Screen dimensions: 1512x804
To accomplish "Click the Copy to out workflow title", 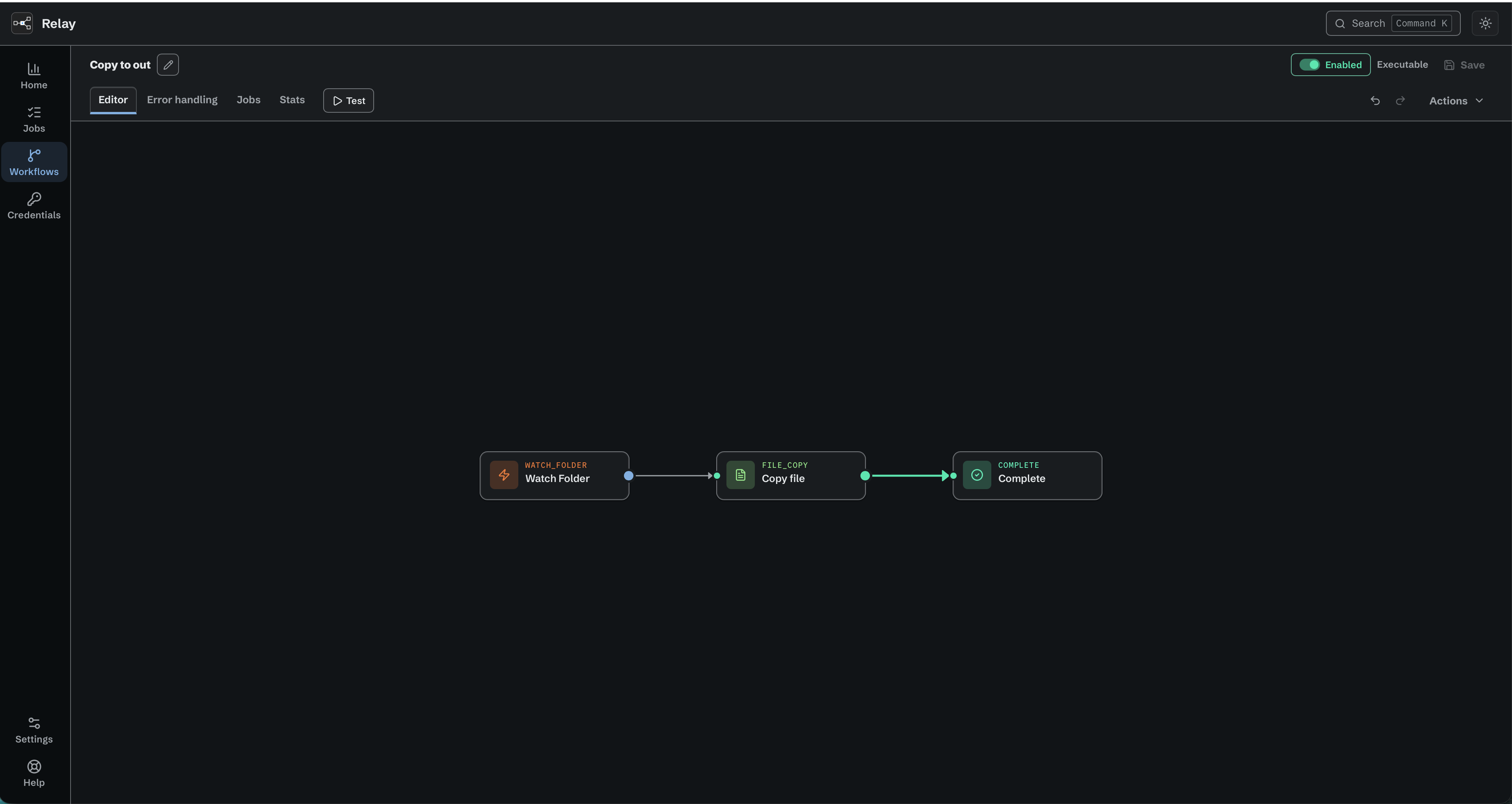I will tap(120, 65).
